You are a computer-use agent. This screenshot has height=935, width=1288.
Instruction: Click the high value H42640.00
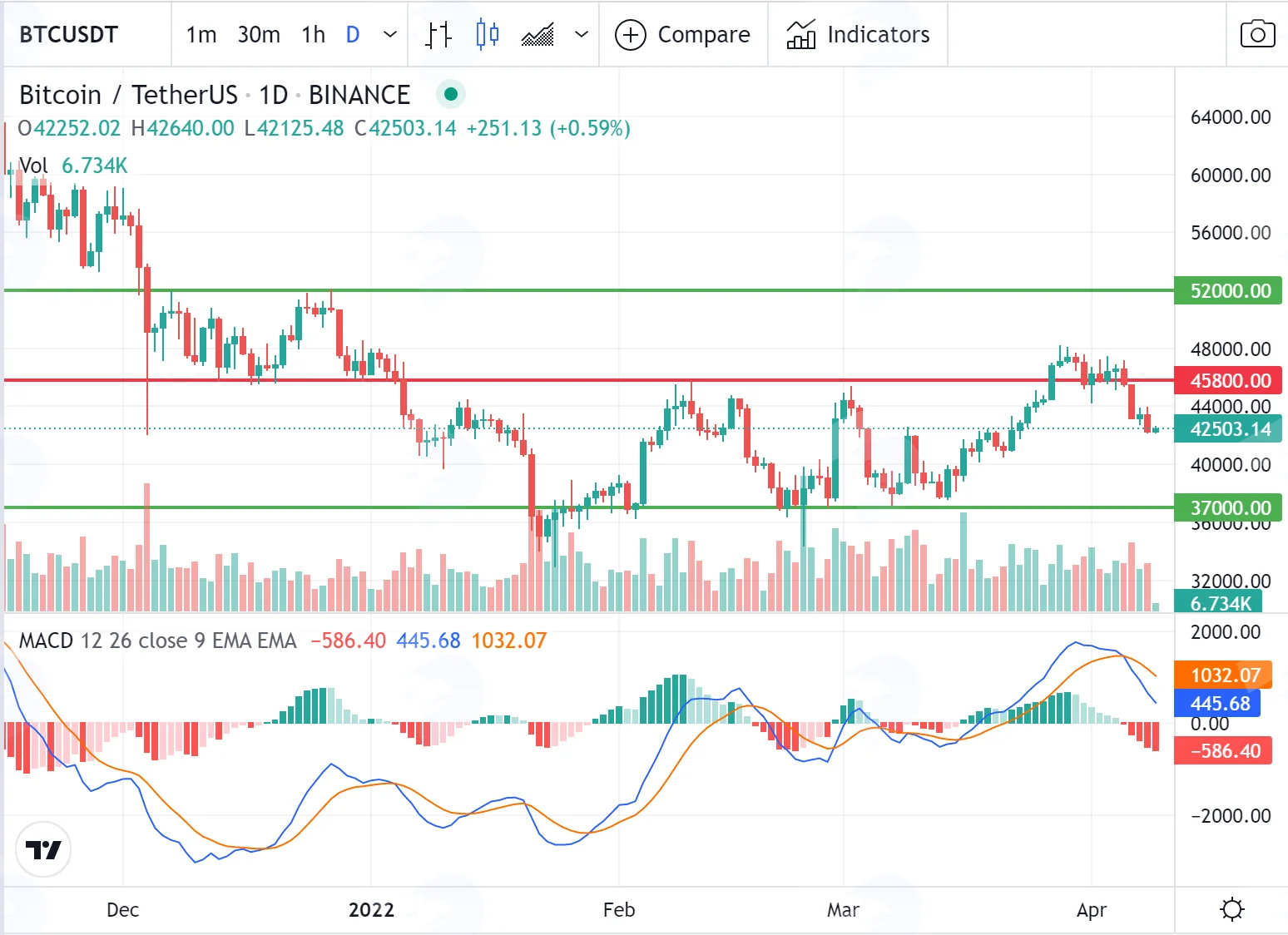[183, 128]
